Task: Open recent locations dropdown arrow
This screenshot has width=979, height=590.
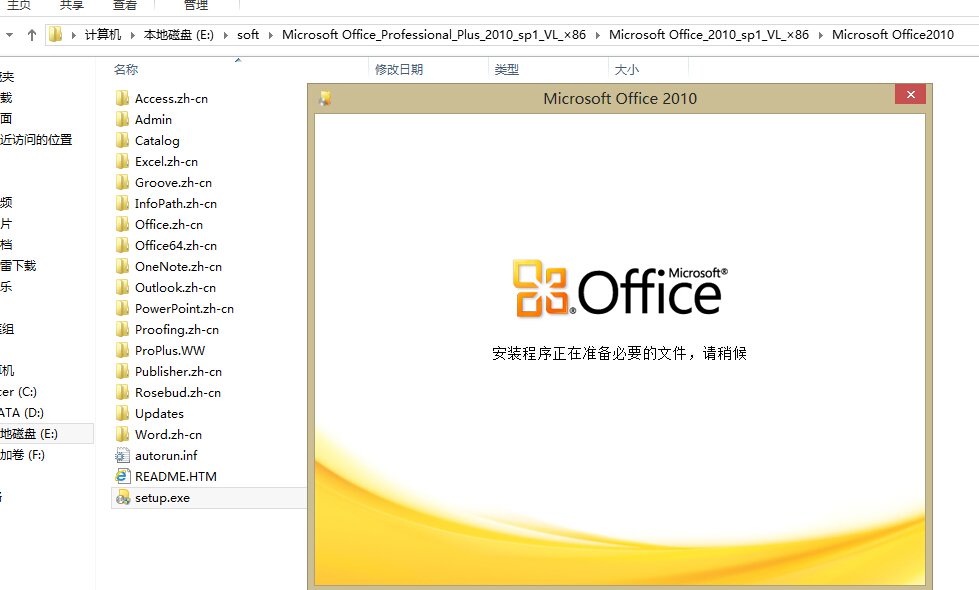Action: click(9, 35)
